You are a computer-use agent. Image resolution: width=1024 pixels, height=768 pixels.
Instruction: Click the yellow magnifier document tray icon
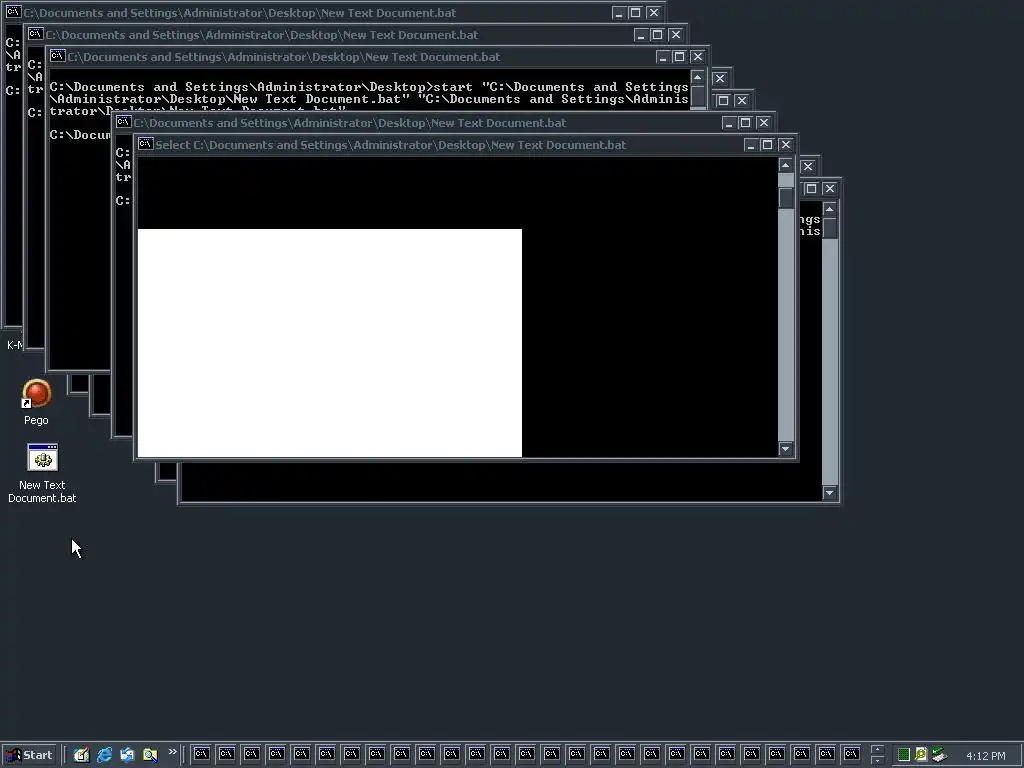[921, 755]
